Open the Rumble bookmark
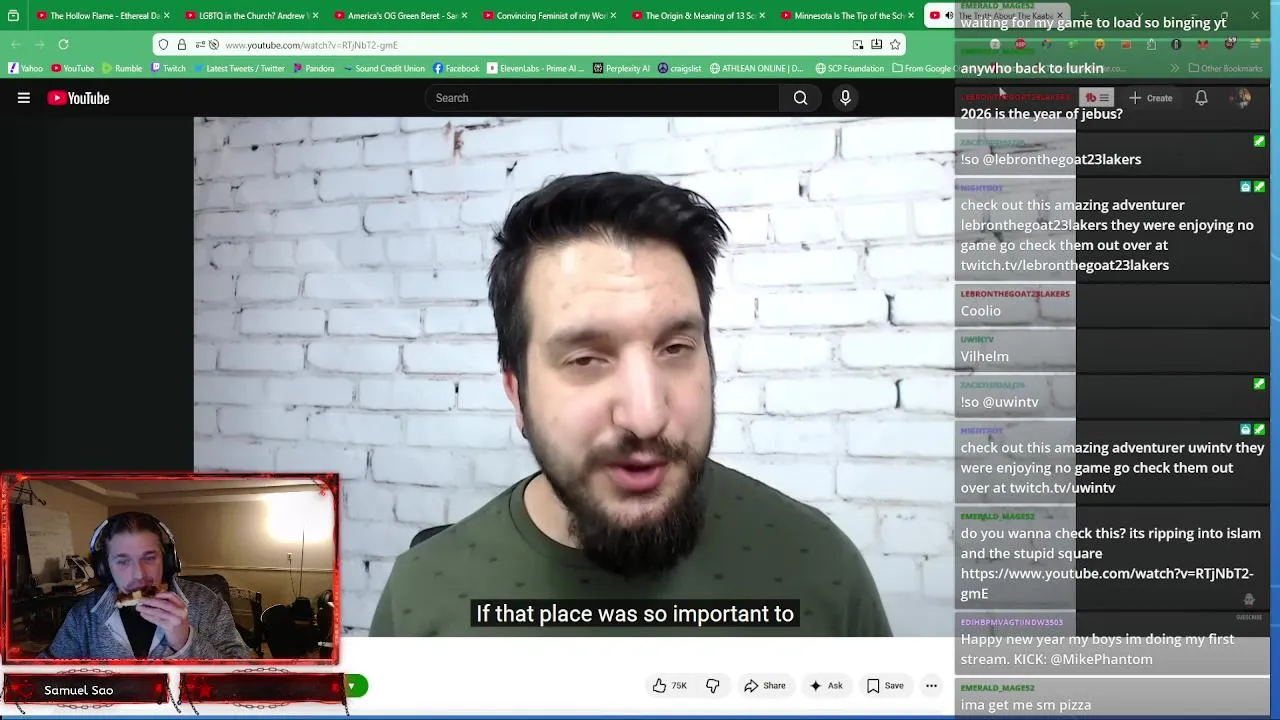 (121, 69)
